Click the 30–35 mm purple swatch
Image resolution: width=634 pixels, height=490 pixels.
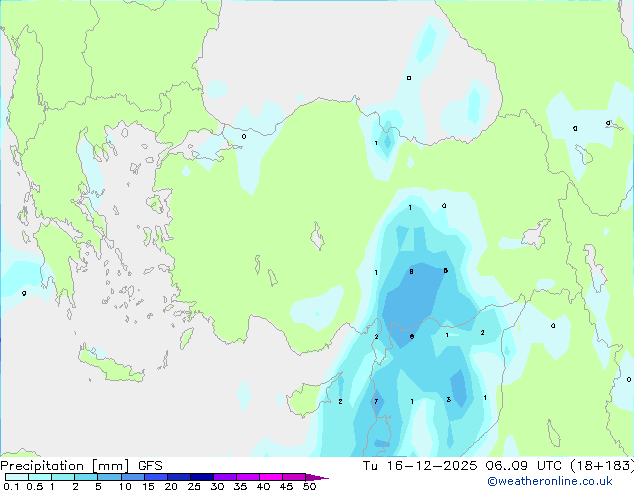click(x=224, y=477)
